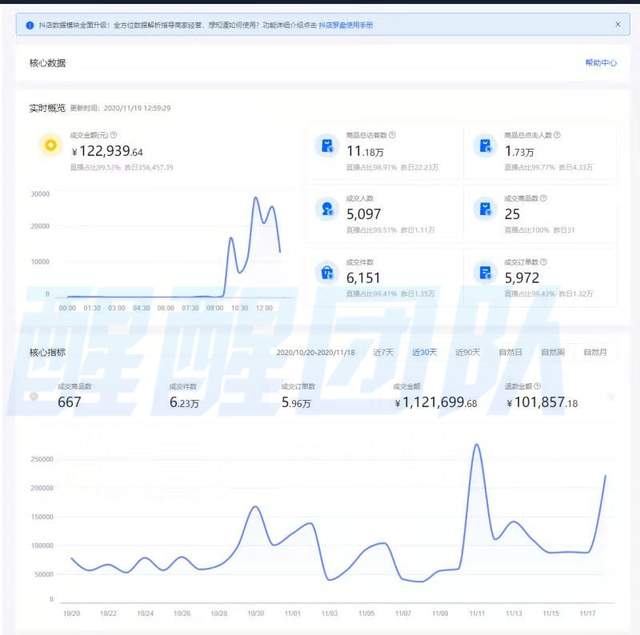Open the 抖店罗盘使用手册 link
640x635 pixels.
[x=345, y=25]
